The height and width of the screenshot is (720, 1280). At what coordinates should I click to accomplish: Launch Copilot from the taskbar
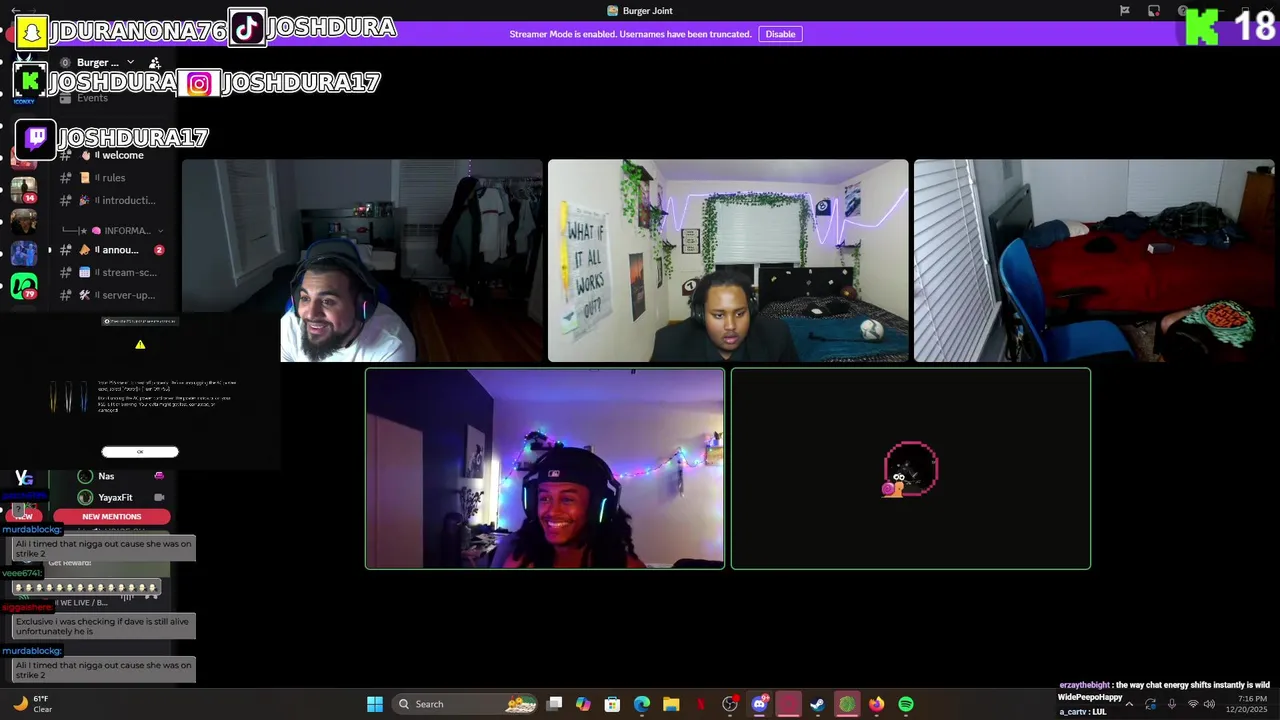[x=584, y=704]
